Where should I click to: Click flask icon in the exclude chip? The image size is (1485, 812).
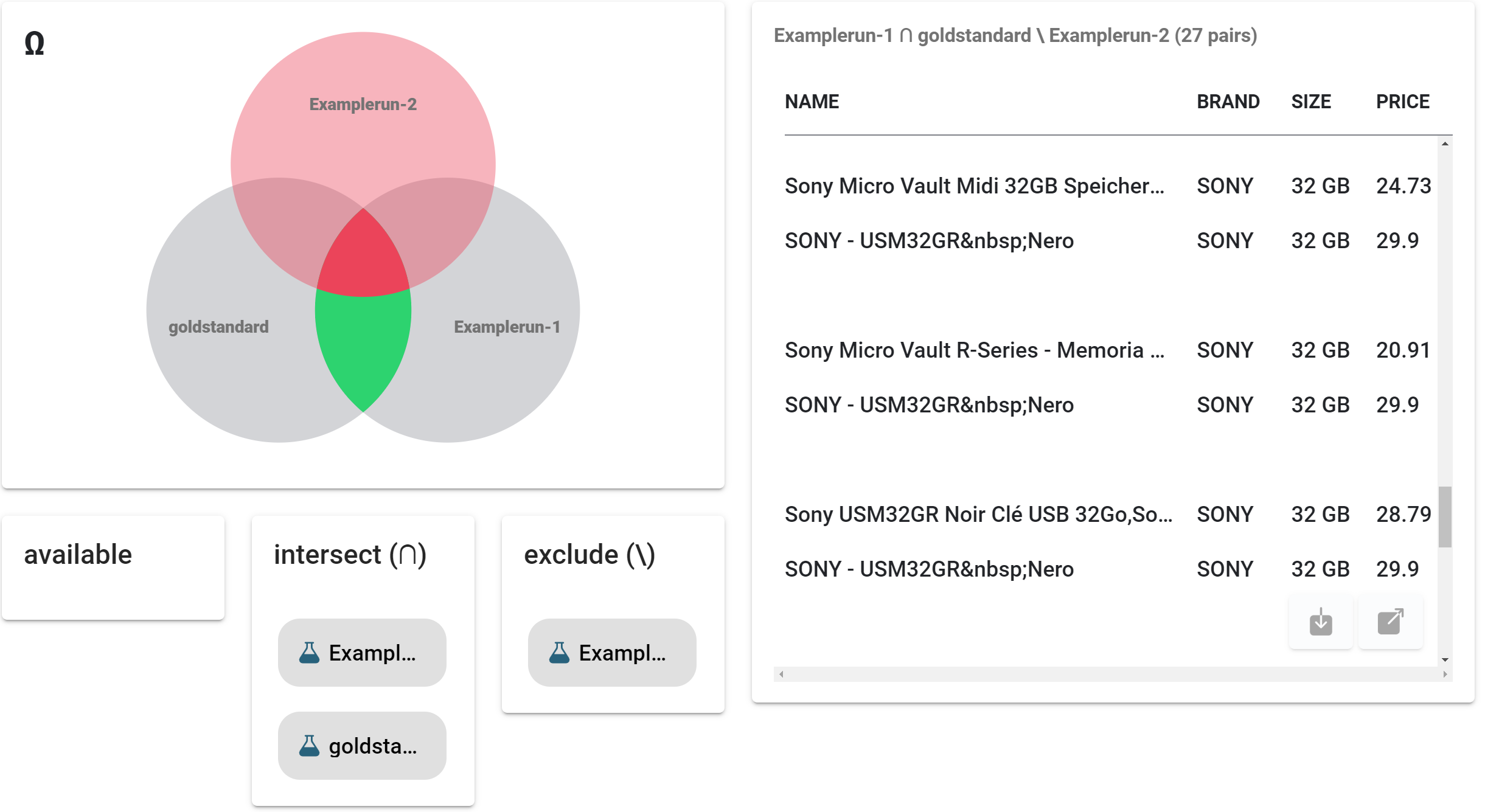(x=559, y=653)
